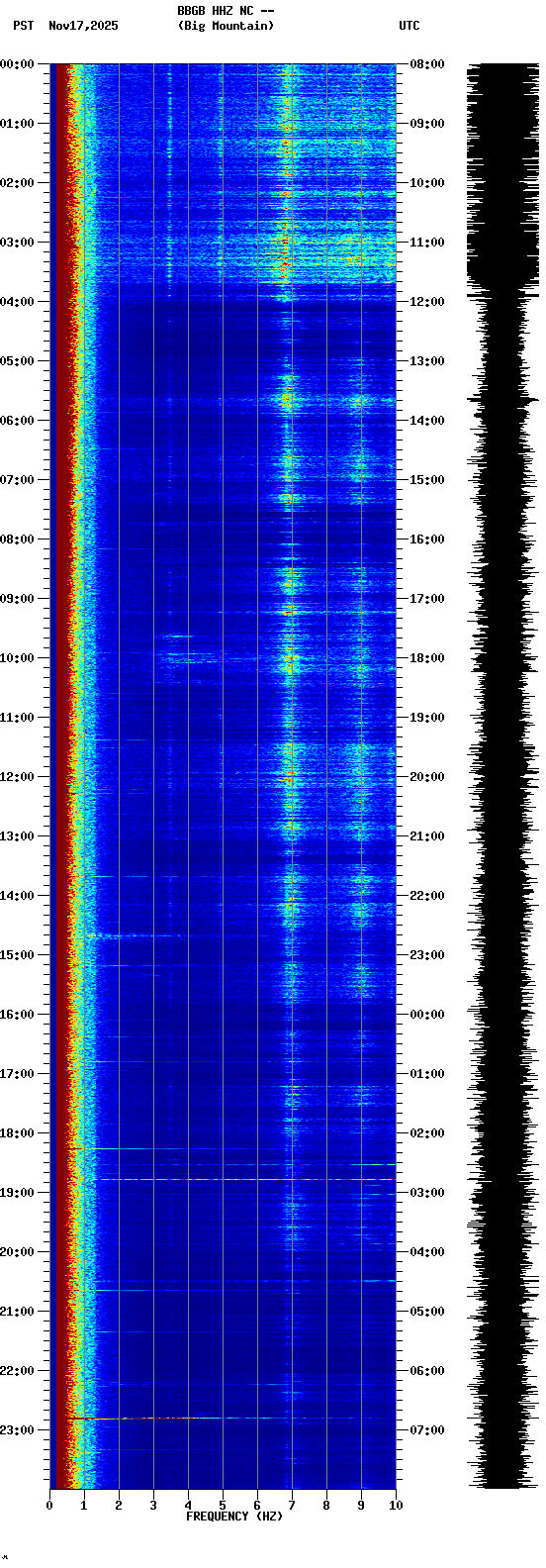Click the black seismogram waveform trace
Screen dimensions: 546x1568
(x=503, y=776)
